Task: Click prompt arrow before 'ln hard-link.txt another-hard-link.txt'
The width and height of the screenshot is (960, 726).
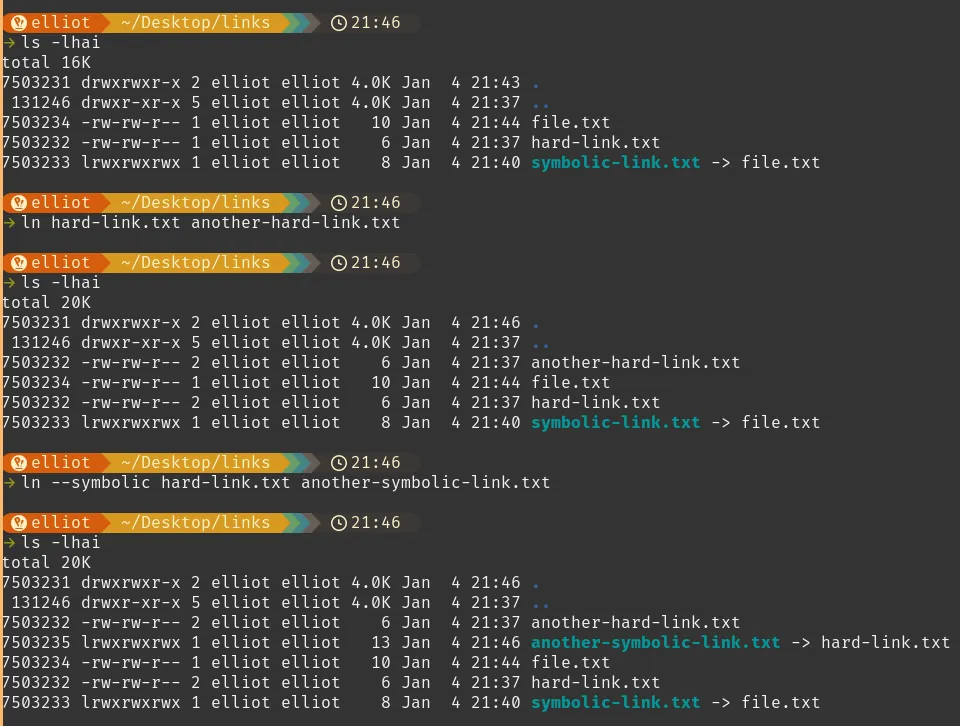Action: point(9,222)
